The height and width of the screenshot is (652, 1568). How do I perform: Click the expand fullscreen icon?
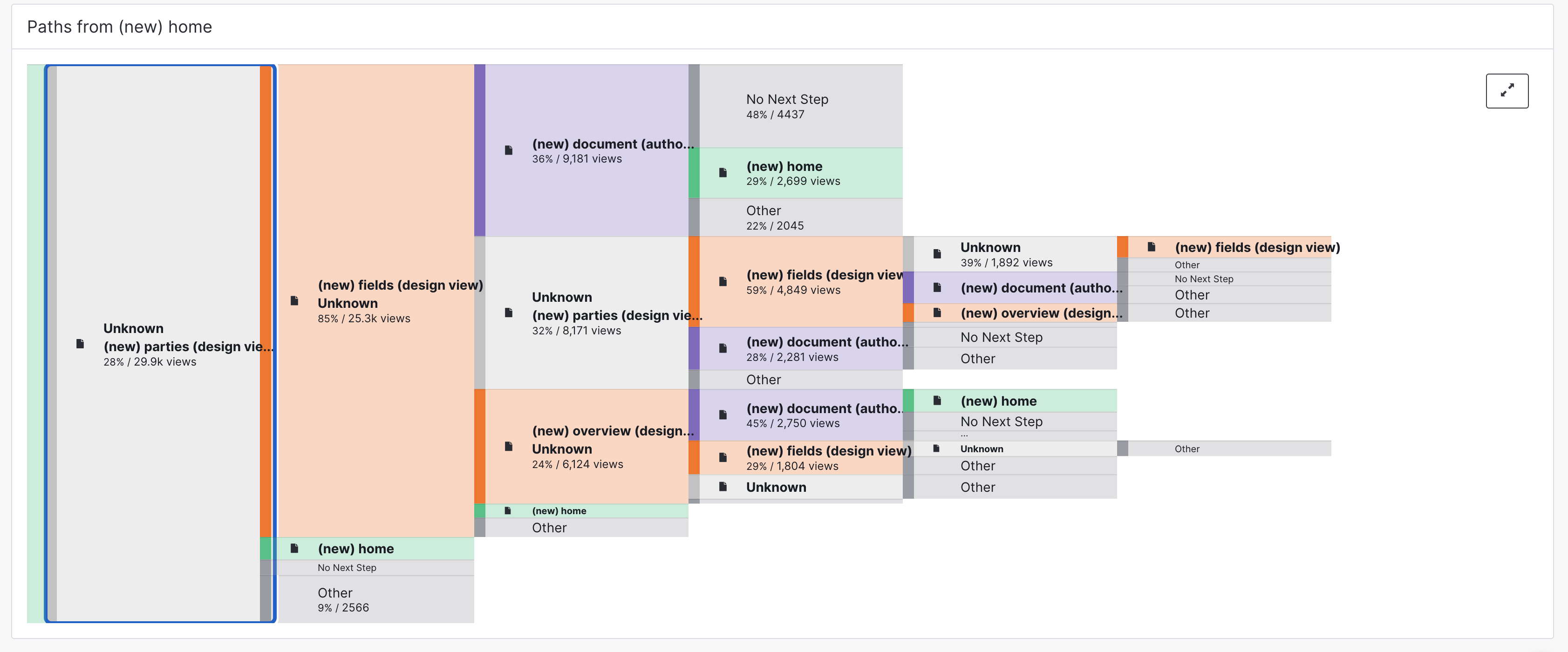[x=1507, y=91]
